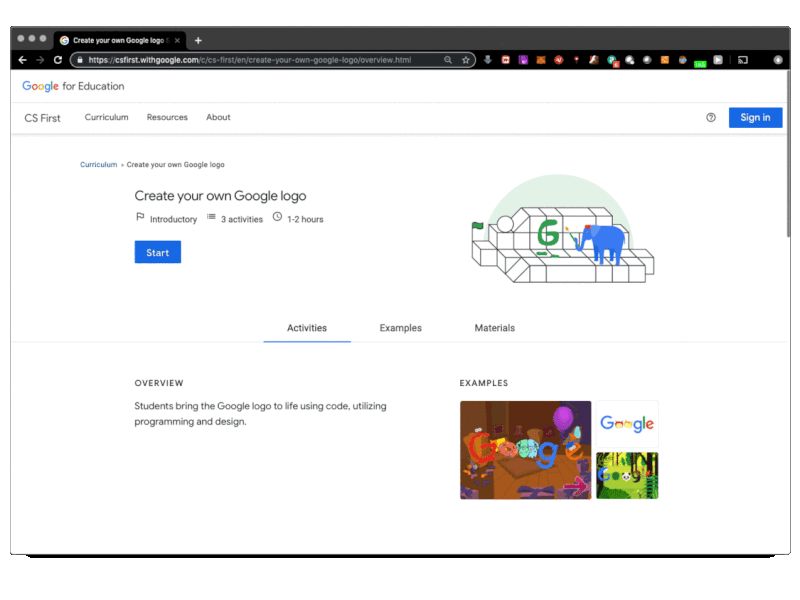Click the browser forward arrow

(40, 60)
